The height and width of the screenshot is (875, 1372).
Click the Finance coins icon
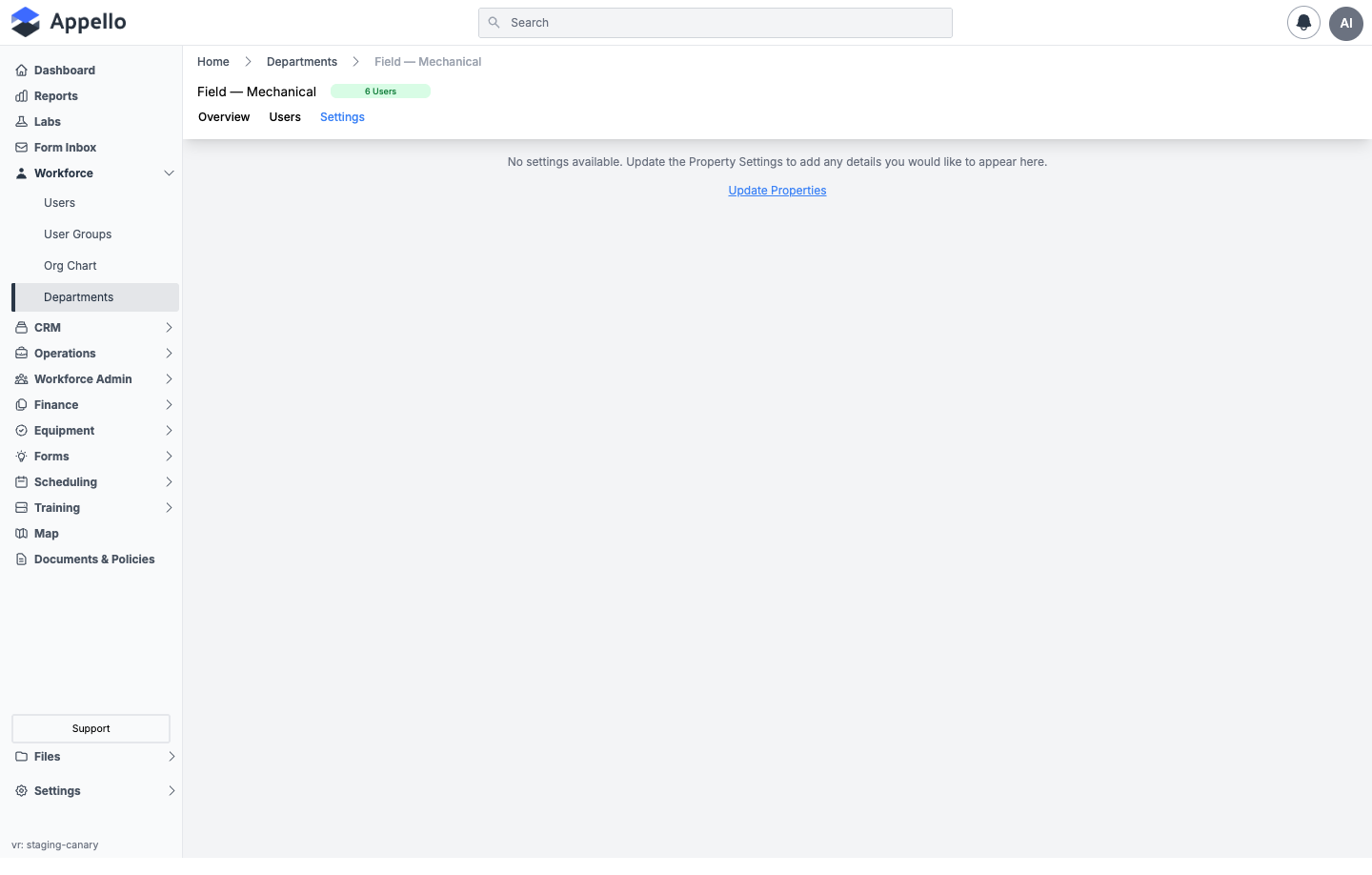pos(21,405)
